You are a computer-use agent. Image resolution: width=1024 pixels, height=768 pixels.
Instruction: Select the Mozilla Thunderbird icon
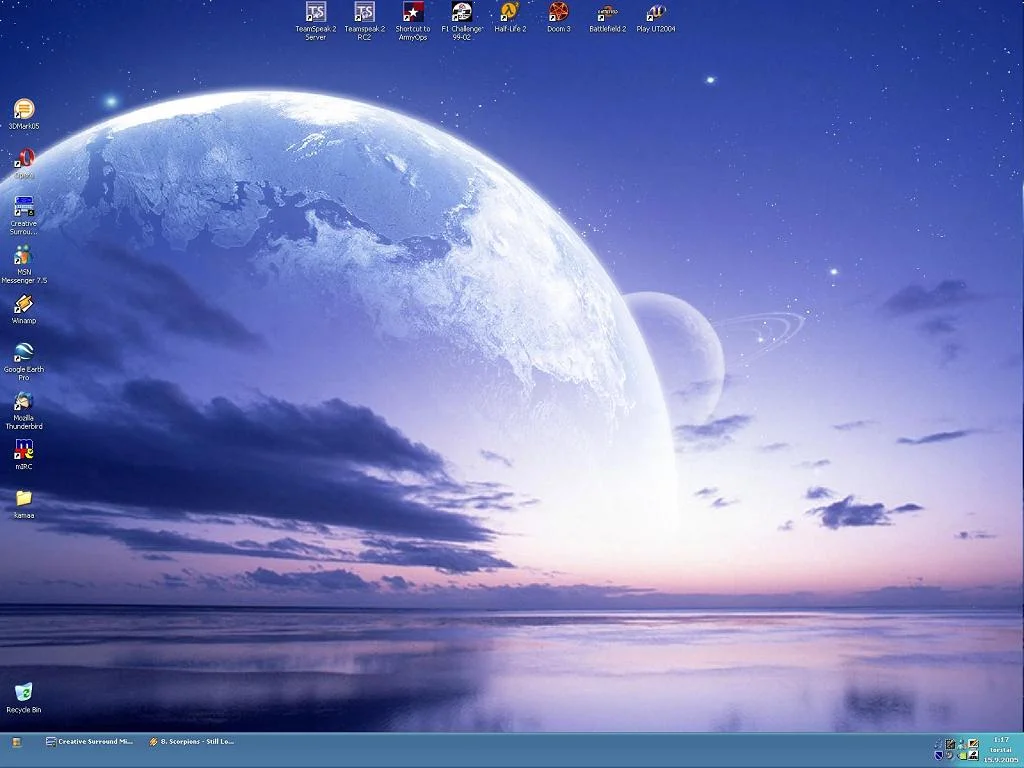(x=24, y=402)
